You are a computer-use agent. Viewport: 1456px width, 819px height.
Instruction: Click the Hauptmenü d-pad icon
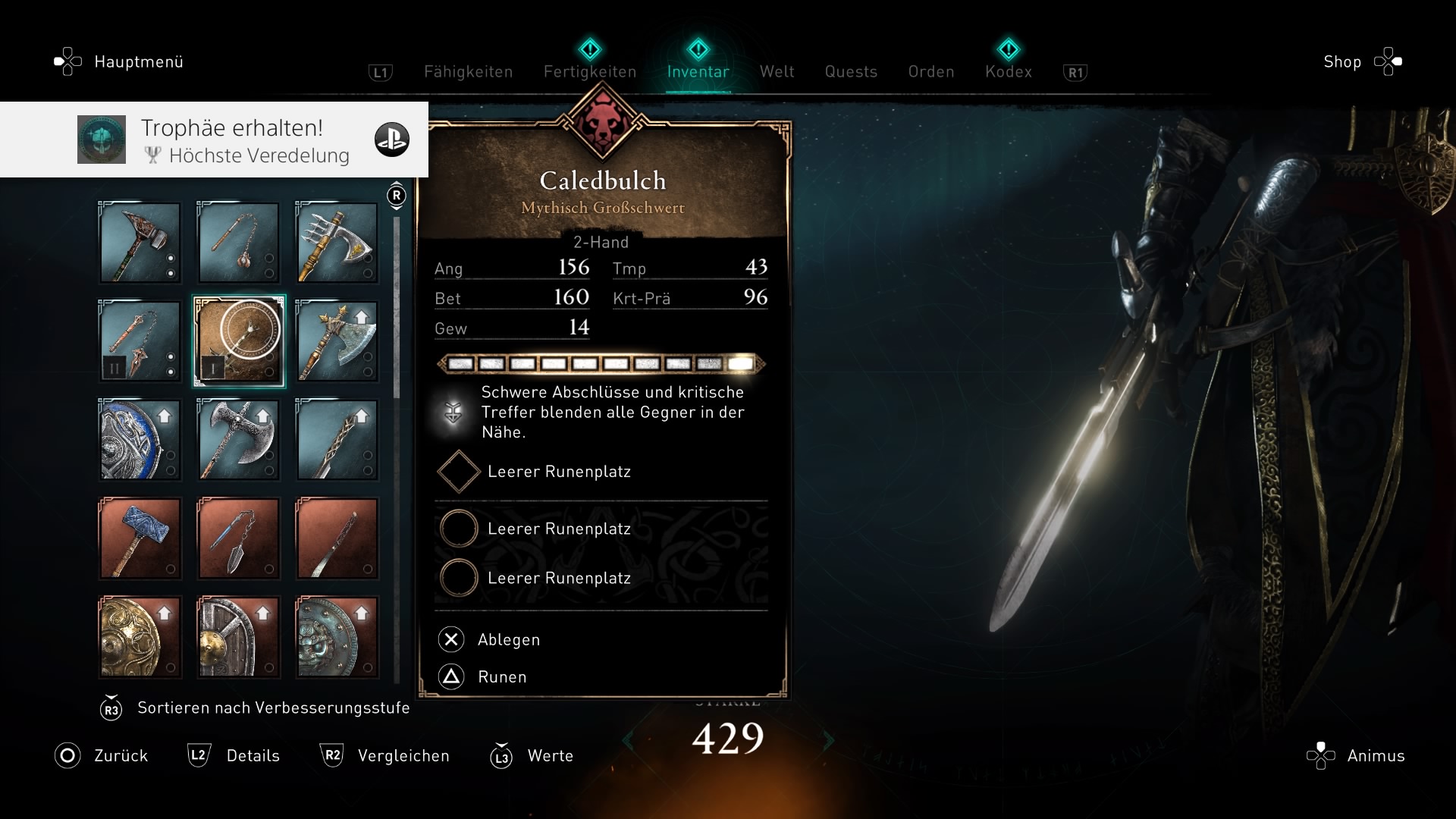[x=68, y=61]
